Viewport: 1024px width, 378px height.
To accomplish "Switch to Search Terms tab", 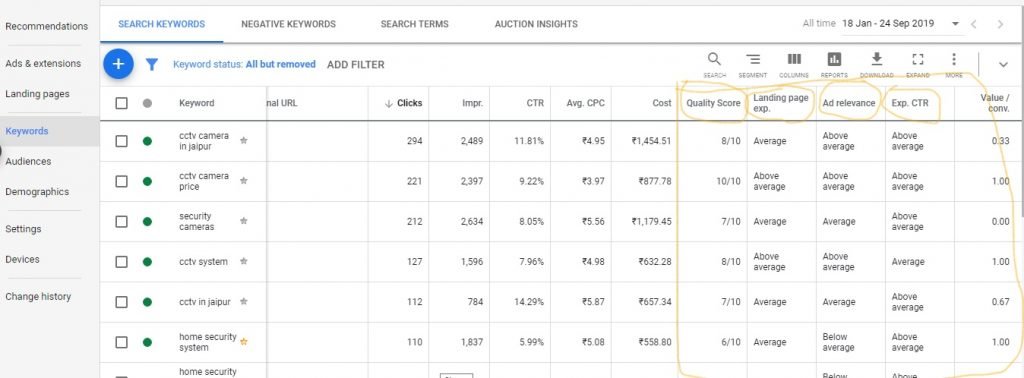I will pyautogui.click(x=415, y=24).
